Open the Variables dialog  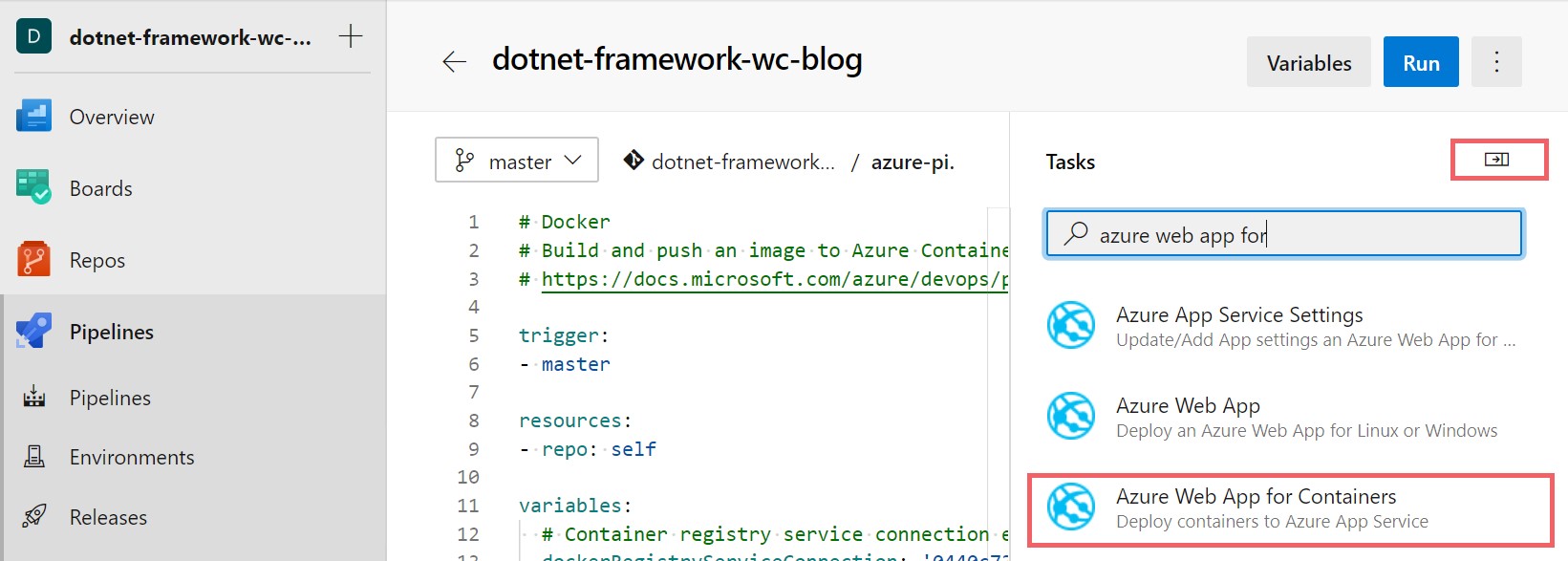1308,61
